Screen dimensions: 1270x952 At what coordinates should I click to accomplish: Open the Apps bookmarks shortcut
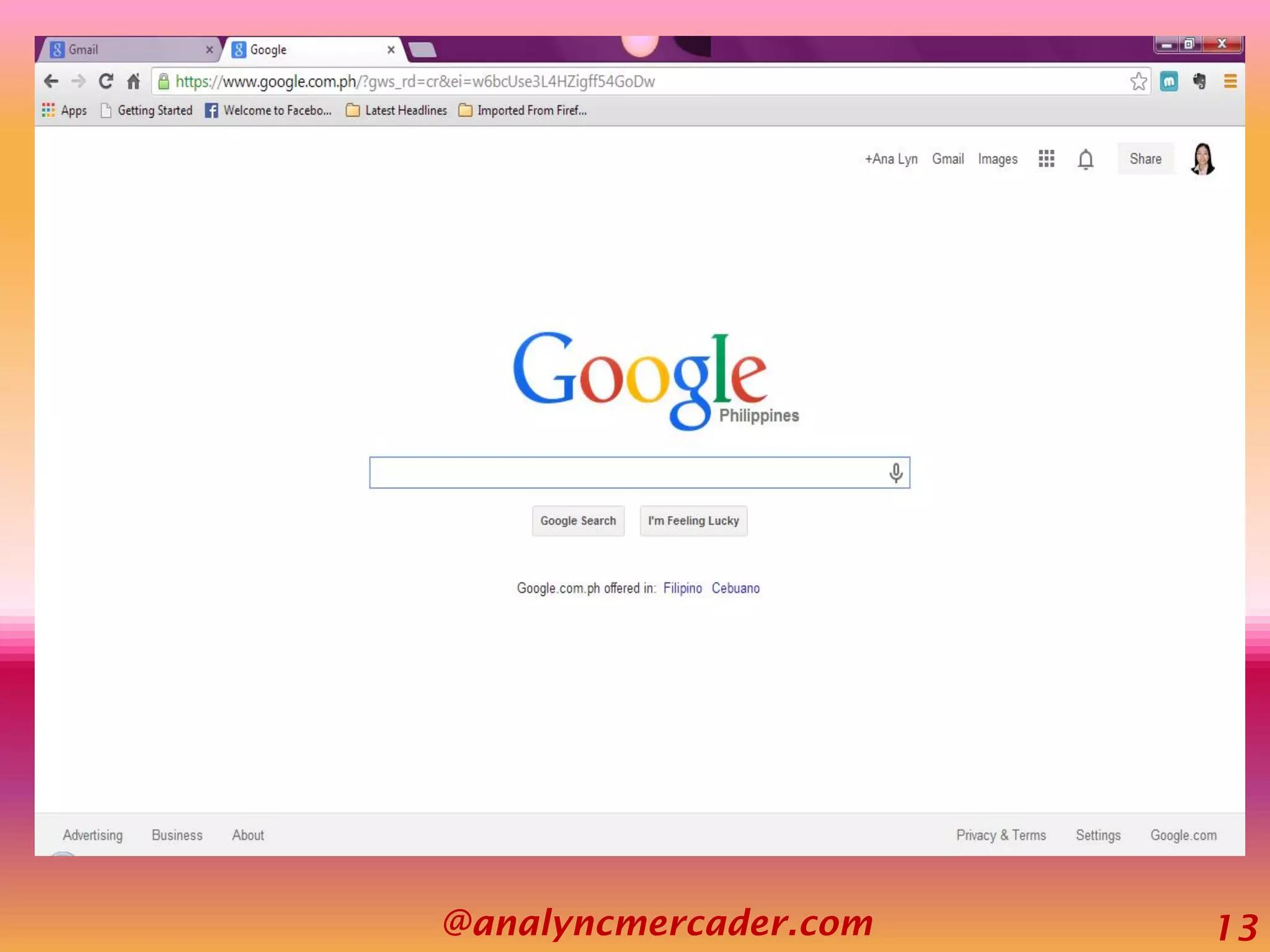[x=64, y=110]
